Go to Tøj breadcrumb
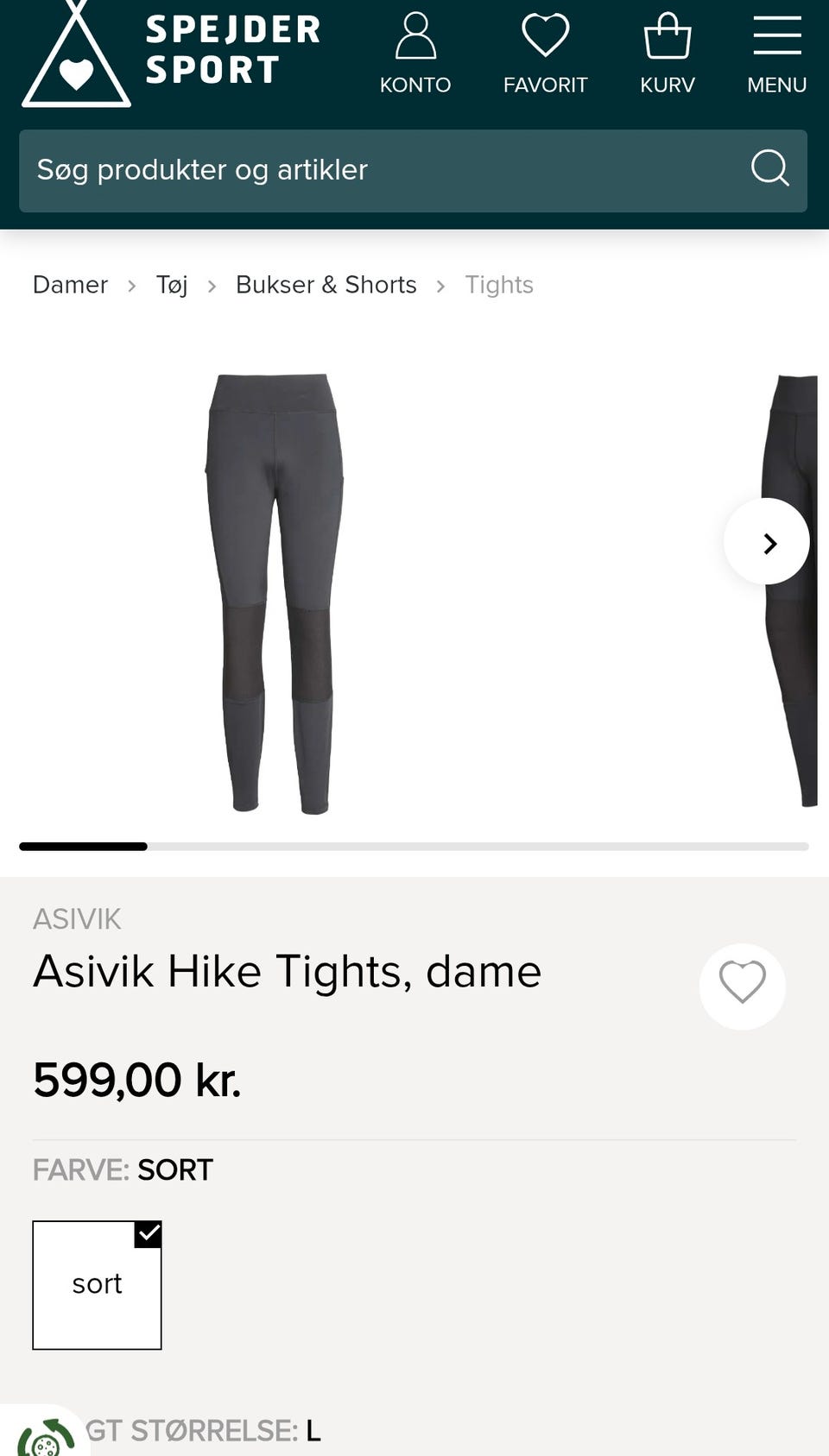Screen dimensions: 829x1456 coord(172,285)
